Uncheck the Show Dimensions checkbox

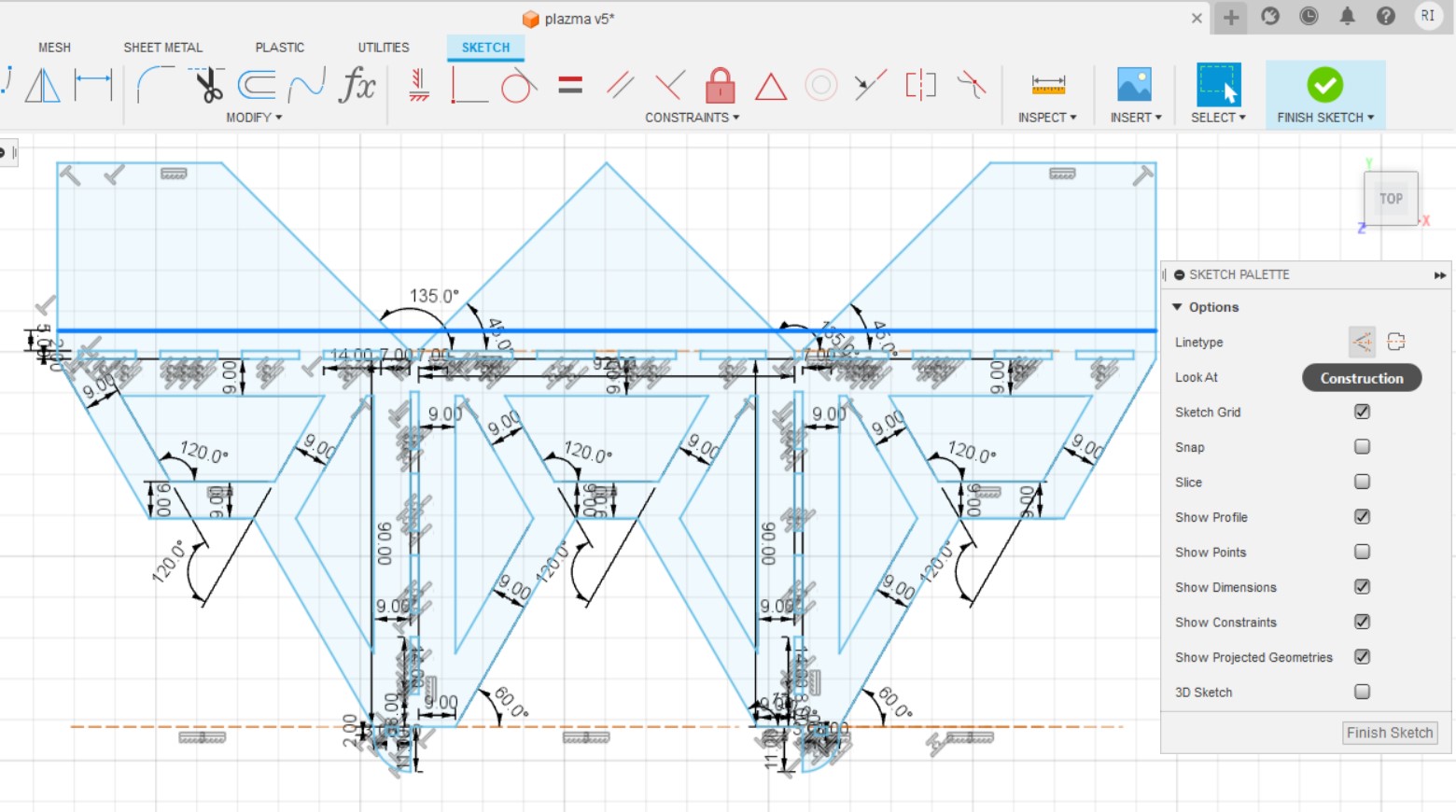point(1362,586)
